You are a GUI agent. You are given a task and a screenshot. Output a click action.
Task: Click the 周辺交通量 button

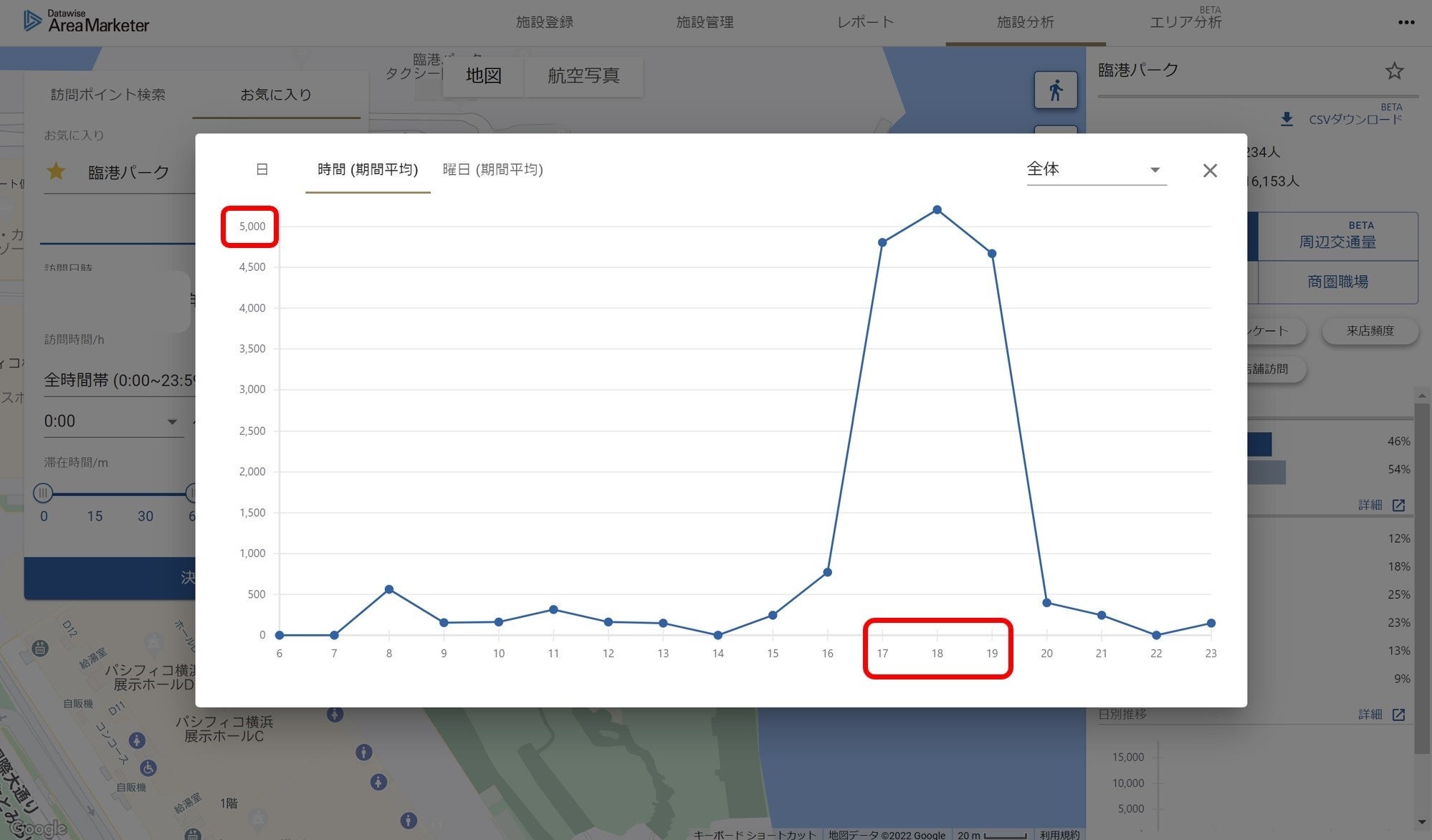pyautogui.click(x=1337, y=237)
